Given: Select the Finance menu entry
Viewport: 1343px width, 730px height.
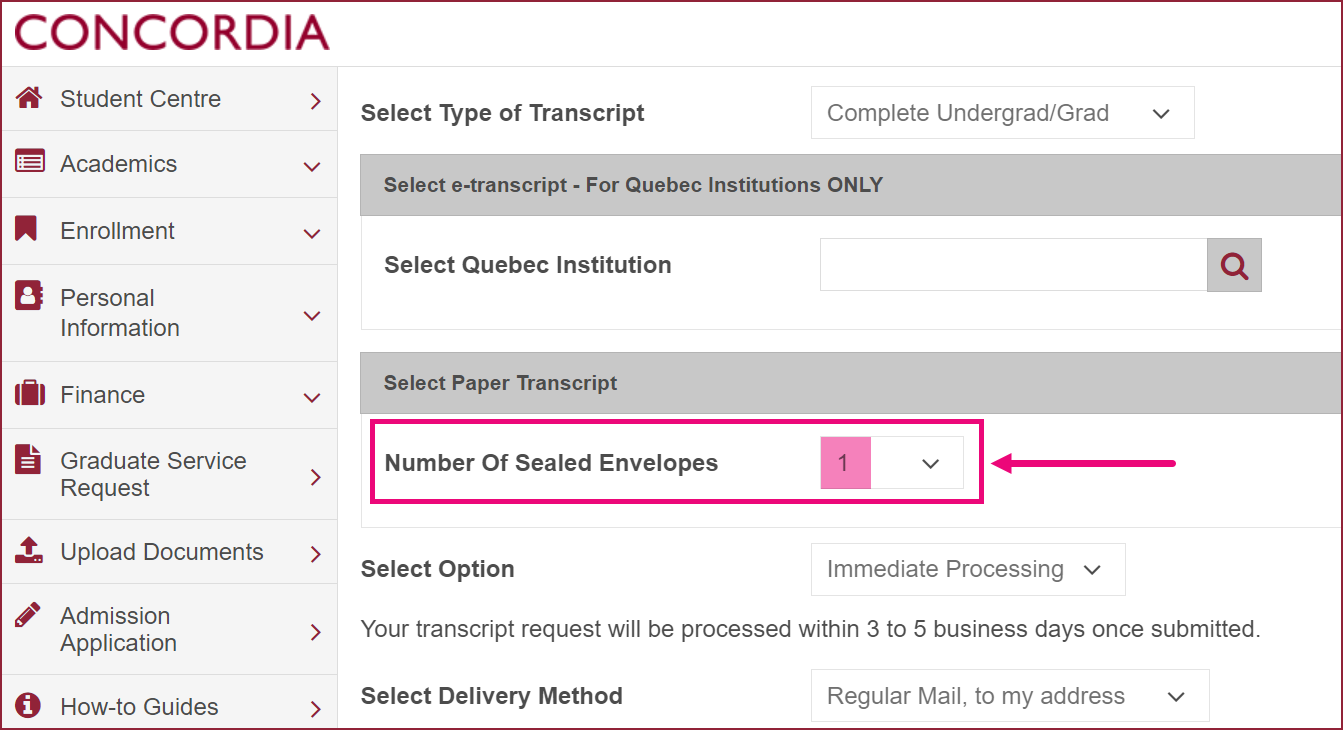Looking at the screenshot, I should [102, 394].
